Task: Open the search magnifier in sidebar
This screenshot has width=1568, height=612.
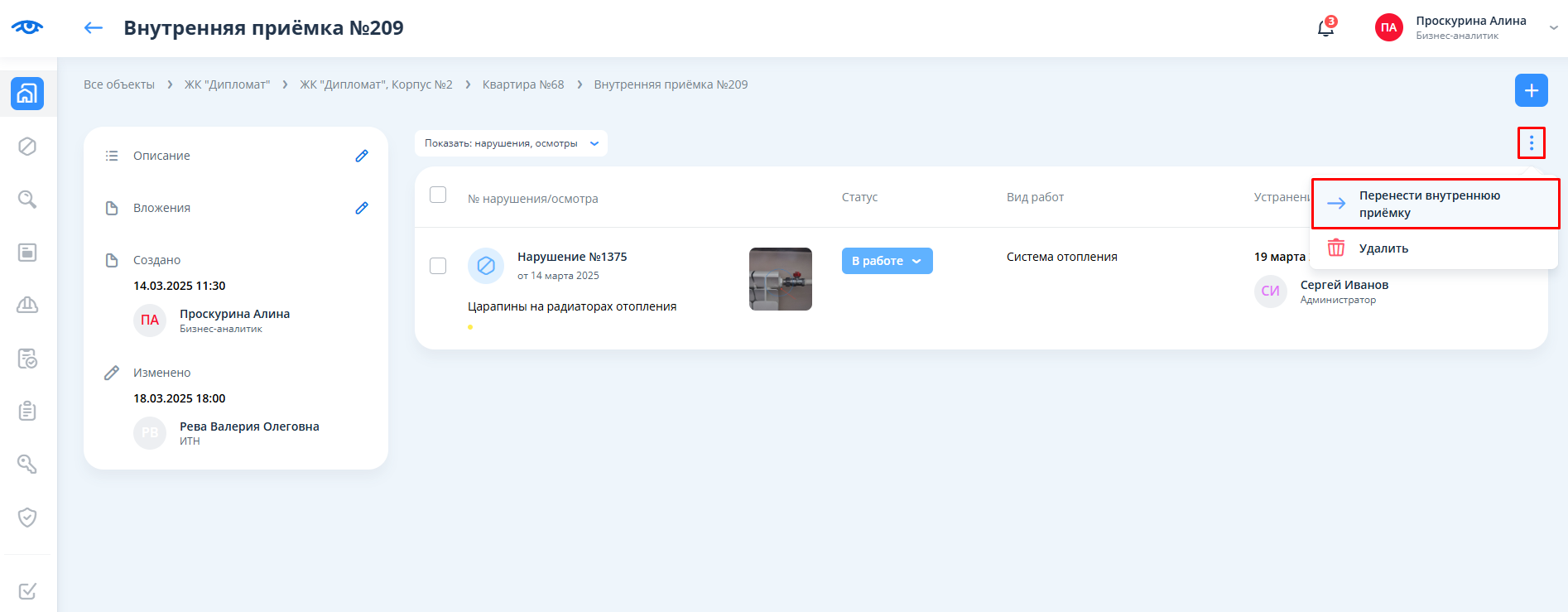Action: click(27, 200)
